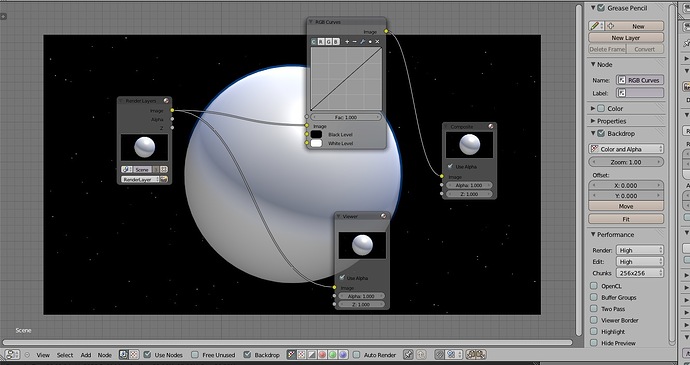Collapse the Grease Pencil panel
The image size is (690, 365).
coord(593,8)
